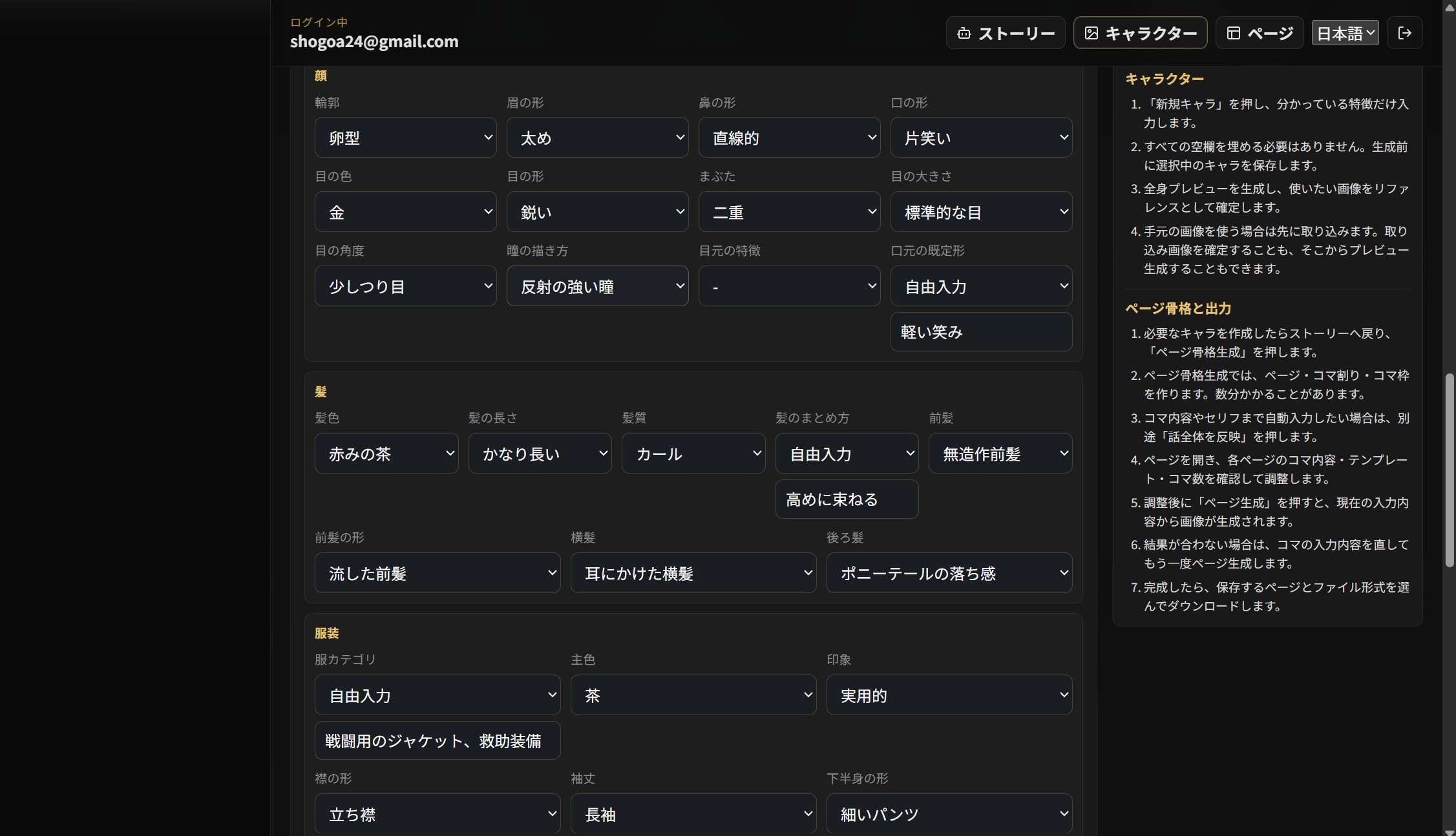Click the page vertical scrollbar thumb
The image size is (1456, 836).
(x=1450, y=470)
